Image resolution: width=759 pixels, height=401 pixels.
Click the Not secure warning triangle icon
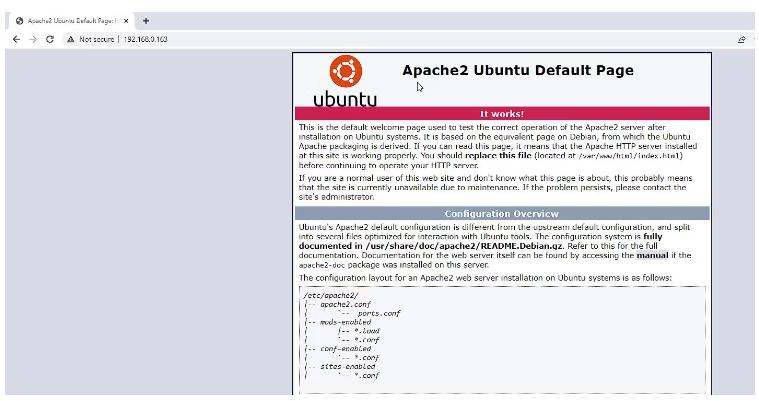pos(71,39)
